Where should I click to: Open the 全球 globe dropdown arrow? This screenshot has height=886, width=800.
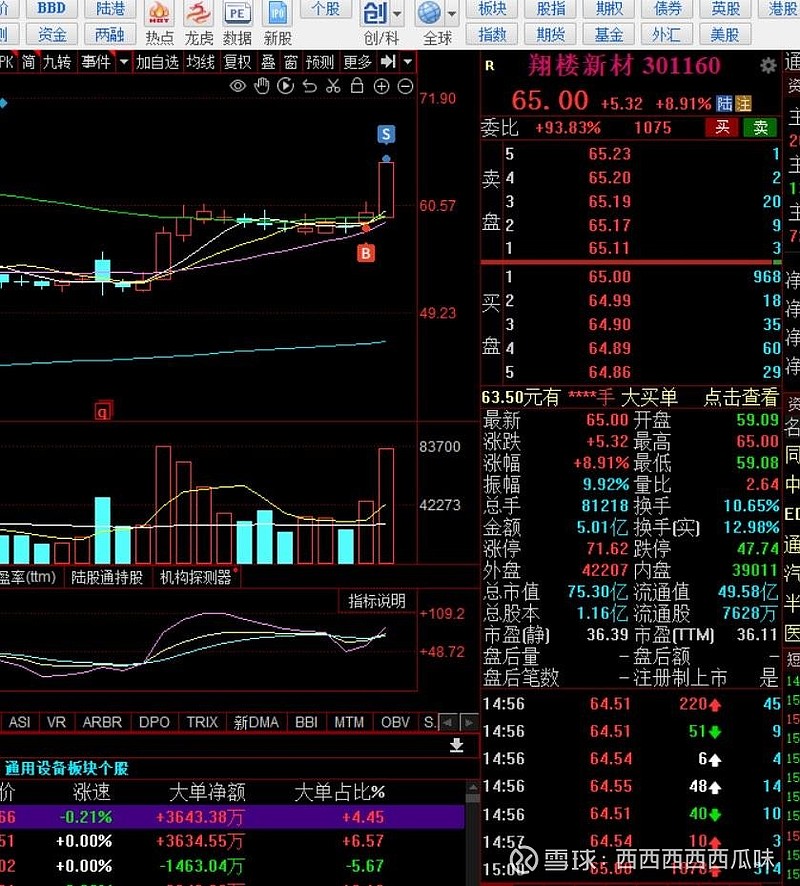(451, 14)
